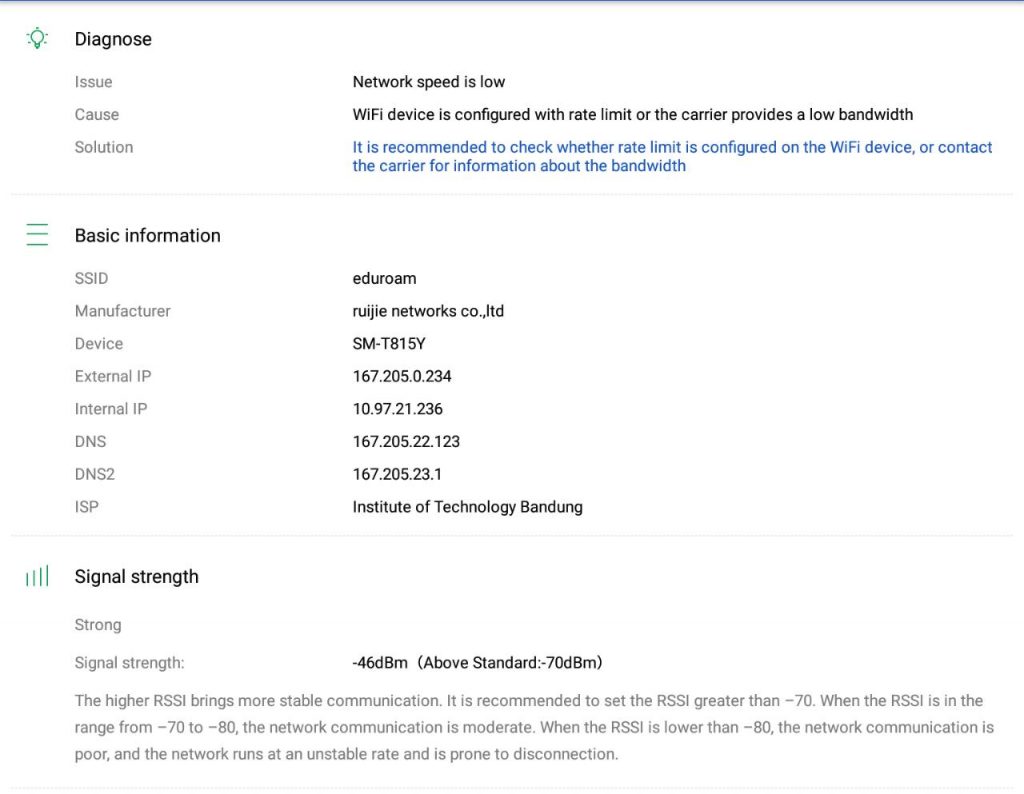Click the manufacturer ruijie networks text
This screenshot has height=794, width=1024.
[428, 311]
